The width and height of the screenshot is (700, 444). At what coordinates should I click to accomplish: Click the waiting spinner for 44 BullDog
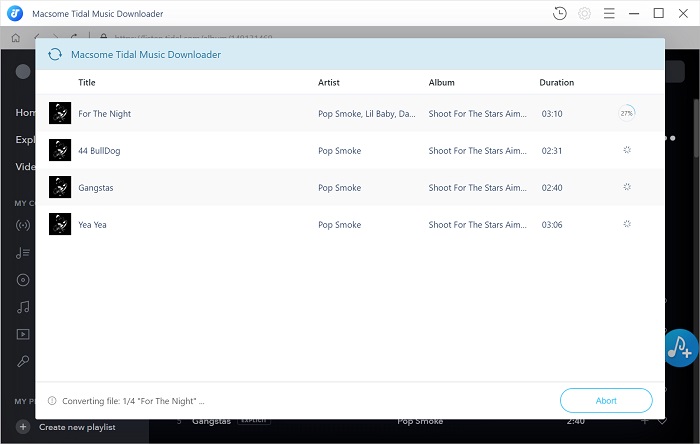pyautogui.click(x=627, y=150)
